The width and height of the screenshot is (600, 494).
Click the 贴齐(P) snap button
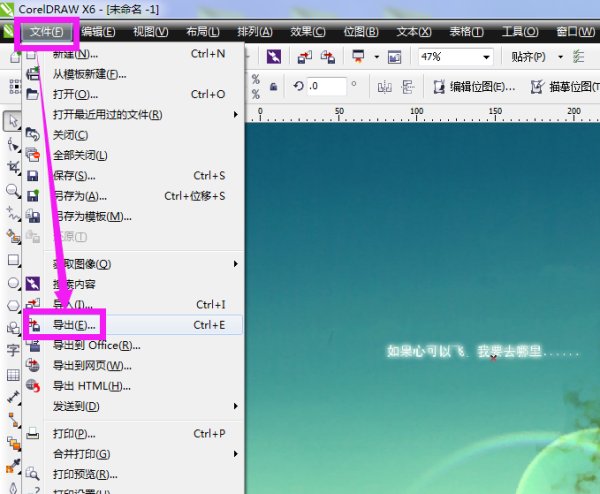[528, 57]
